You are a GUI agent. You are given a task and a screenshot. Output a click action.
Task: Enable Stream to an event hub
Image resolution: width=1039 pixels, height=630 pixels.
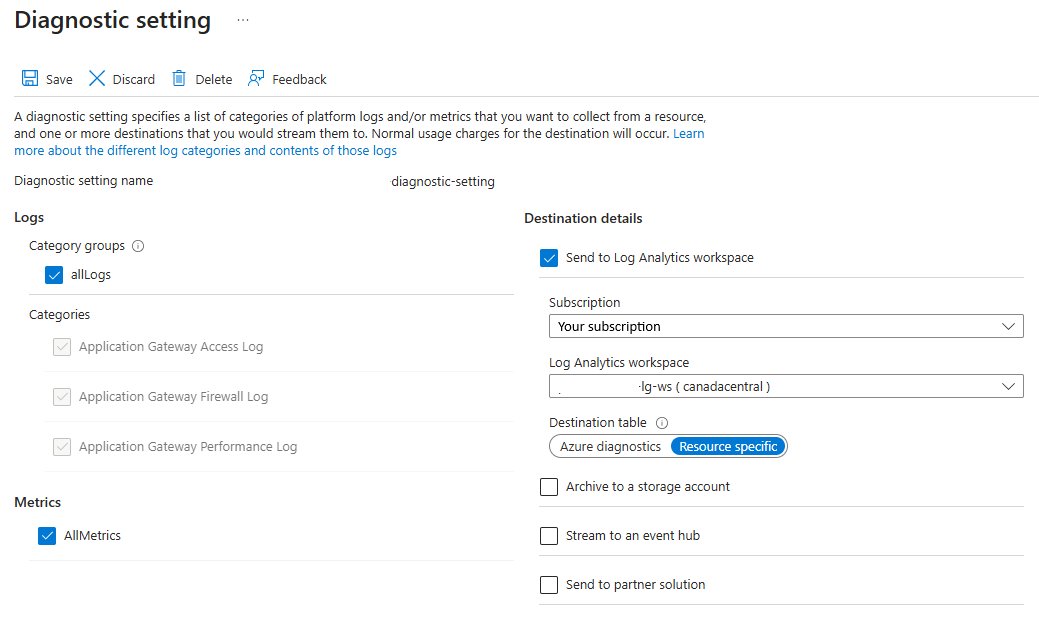click(x=549, y=536)
